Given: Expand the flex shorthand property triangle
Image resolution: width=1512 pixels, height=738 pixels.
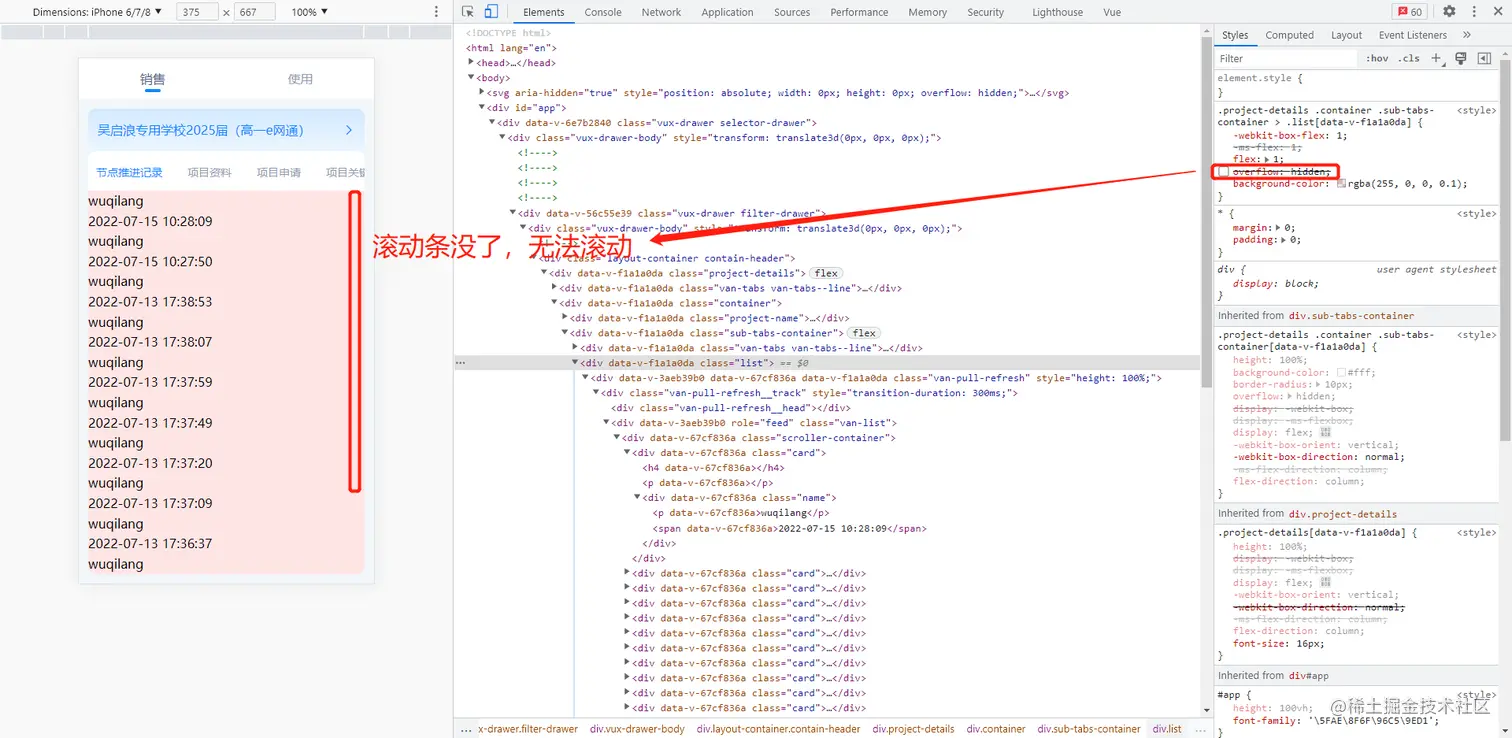Looking at the screenshot, I should pos(1267,160).
